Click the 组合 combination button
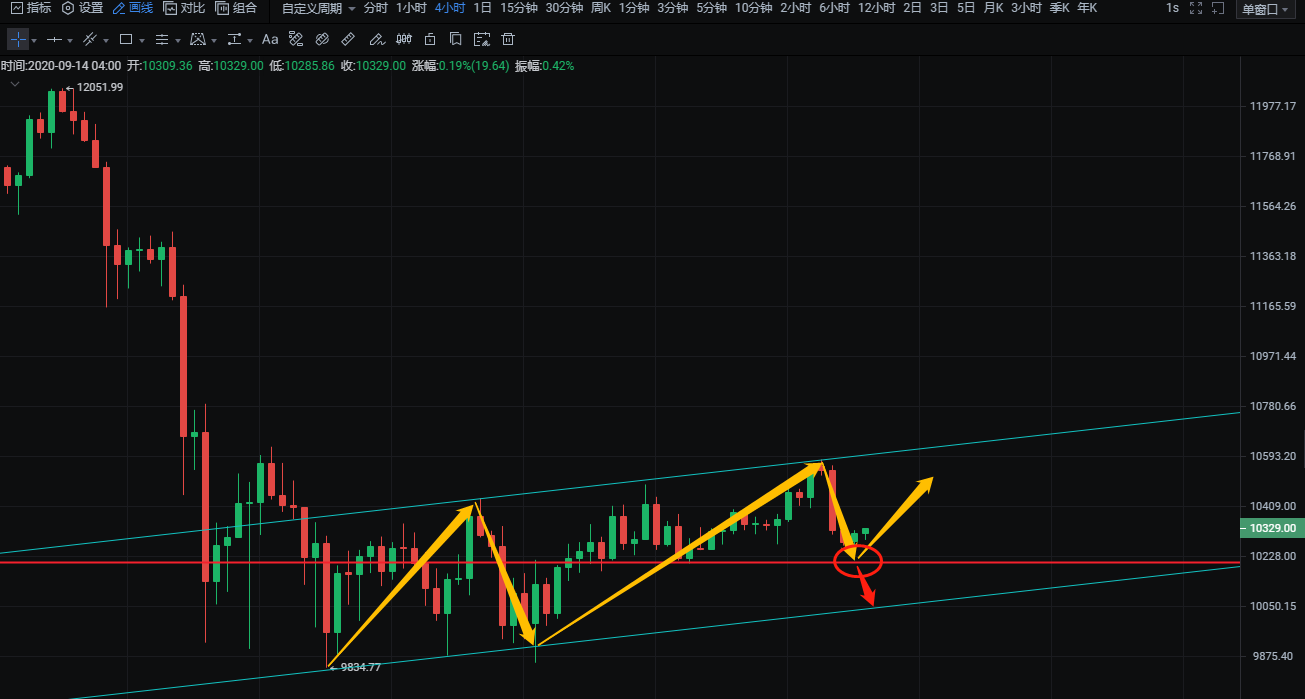 pos(236,8)
